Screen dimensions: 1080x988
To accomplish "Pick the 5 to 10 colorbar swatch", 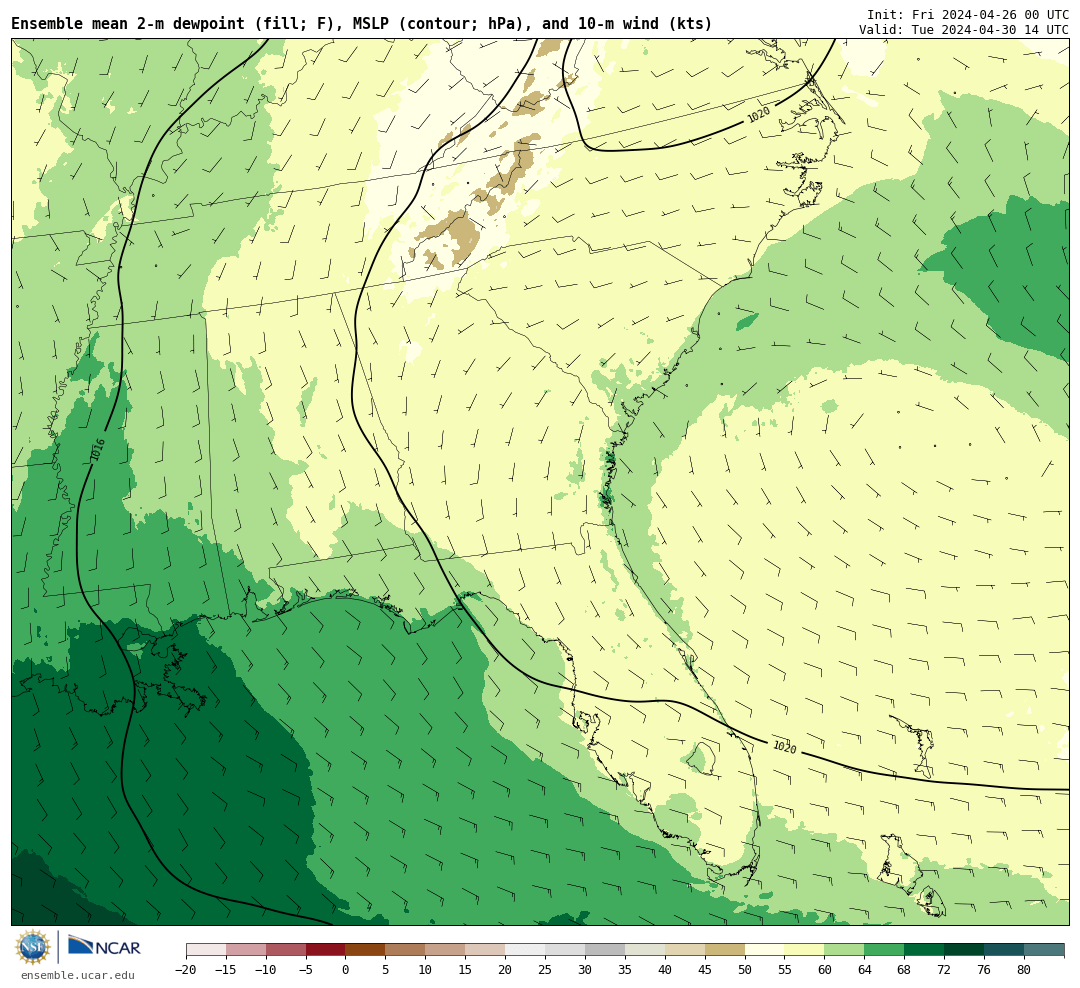I will [406, 950].
